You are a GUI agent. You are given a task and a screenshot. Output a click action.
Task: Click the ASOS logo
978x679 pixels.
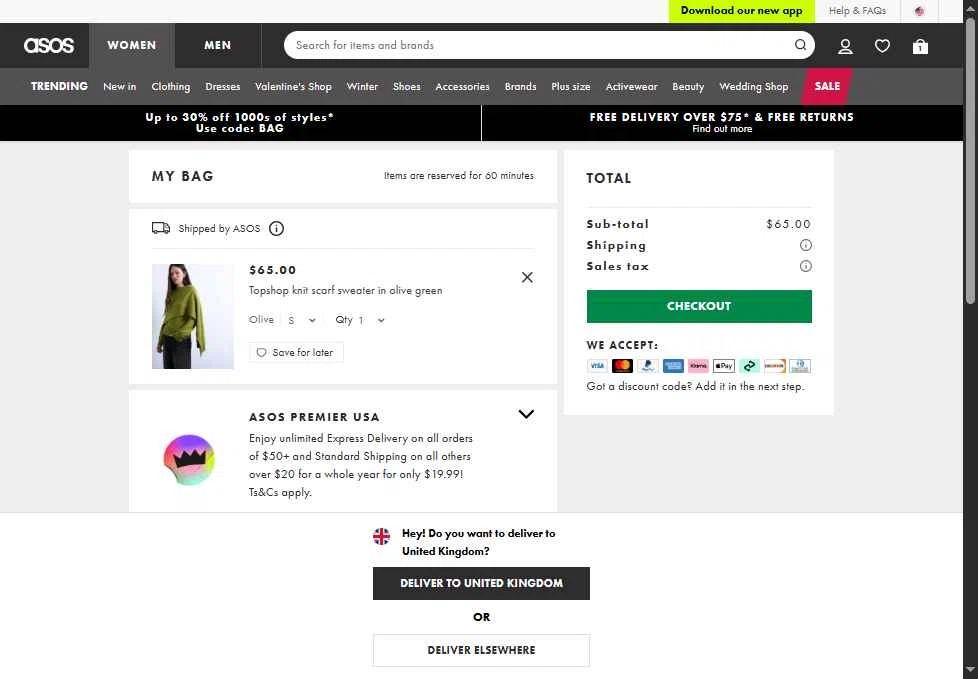(x=49, y=46)
